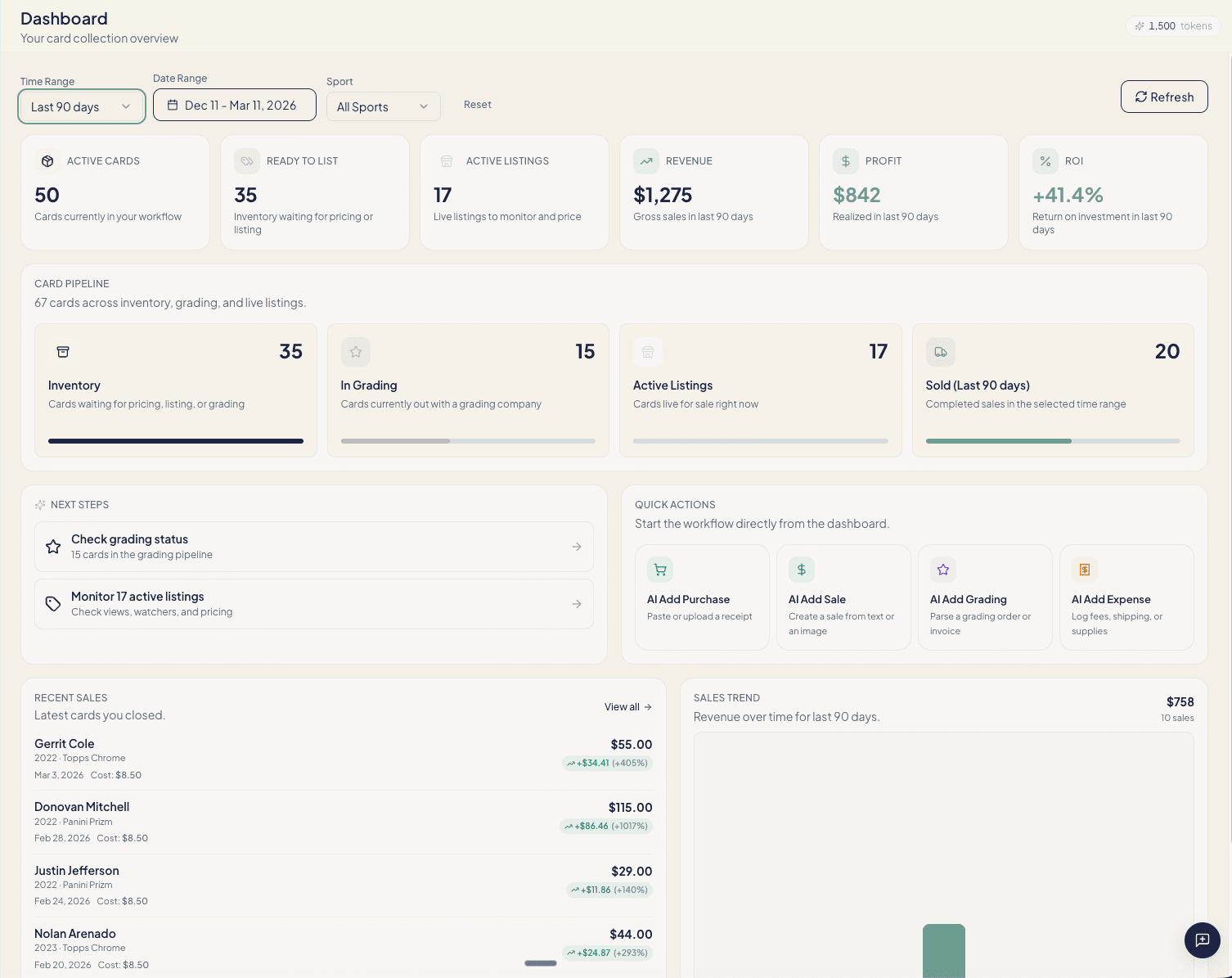This screenshot has width=1232, height=978.
Task: Click the AI Add Expense invoice icon
Action: pos(1084,570)
